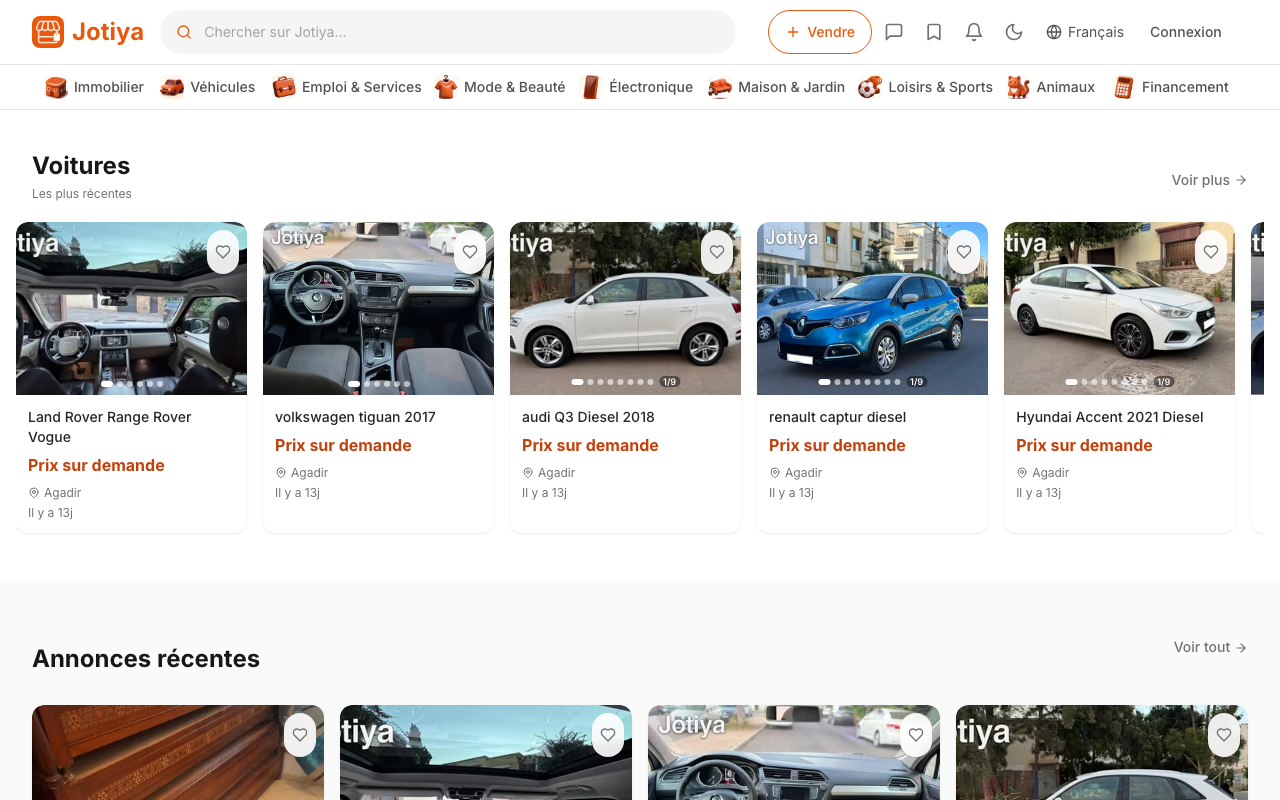
Task: Open the notifications bell
Action: [x=974, y=32]
